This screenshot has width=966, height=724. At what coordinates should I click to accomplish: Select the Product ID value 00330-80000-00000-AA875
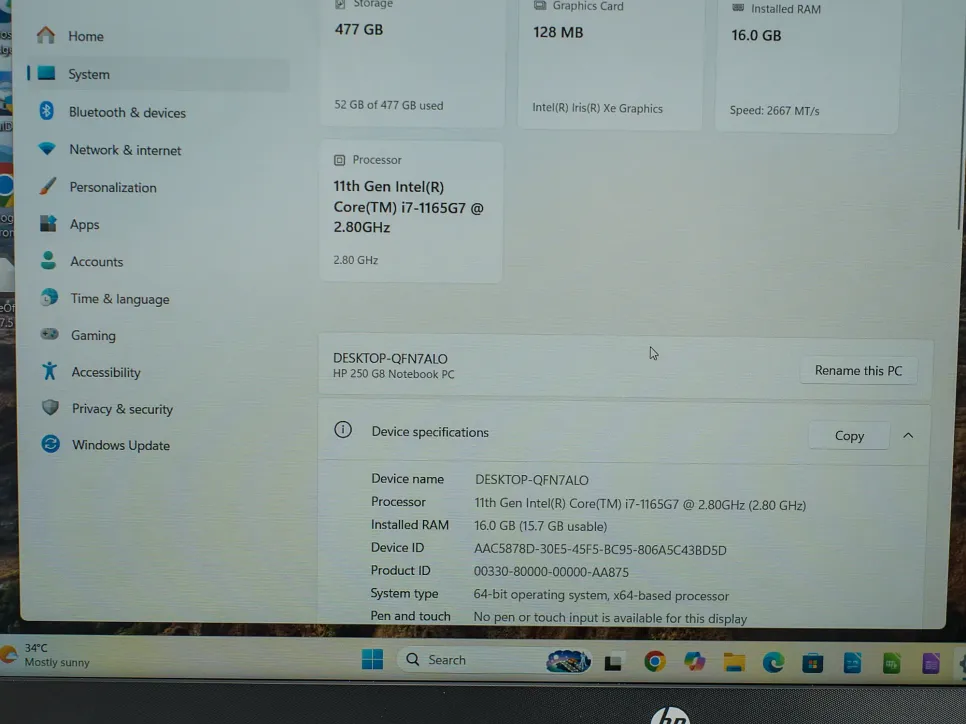551,572
